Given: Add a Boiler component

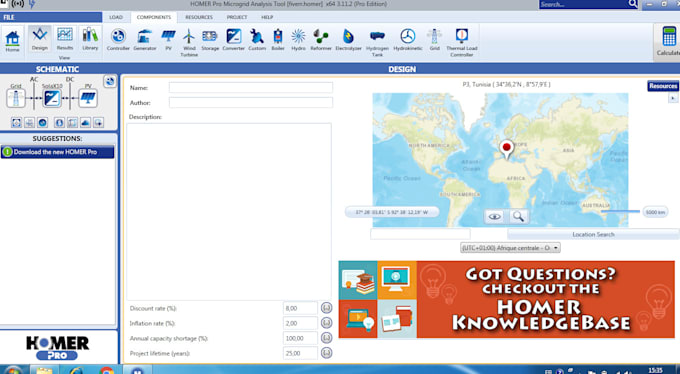Looking at the screenshot, I should (x=278, y=40).
